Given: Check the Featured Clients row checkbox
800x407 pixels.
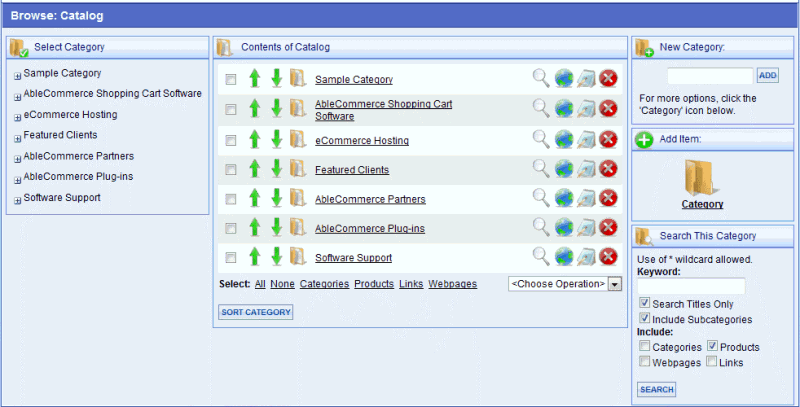Looking at the screenshot, I should coord(231,169).
